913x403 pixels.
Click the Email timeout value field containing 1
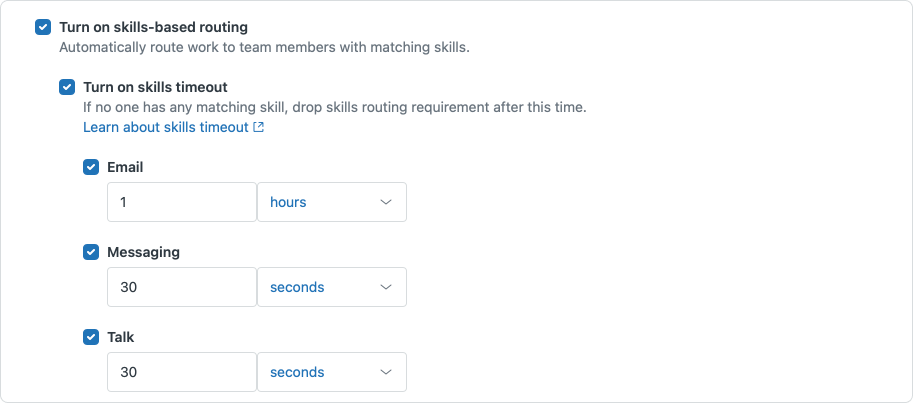tap(181, 202)
